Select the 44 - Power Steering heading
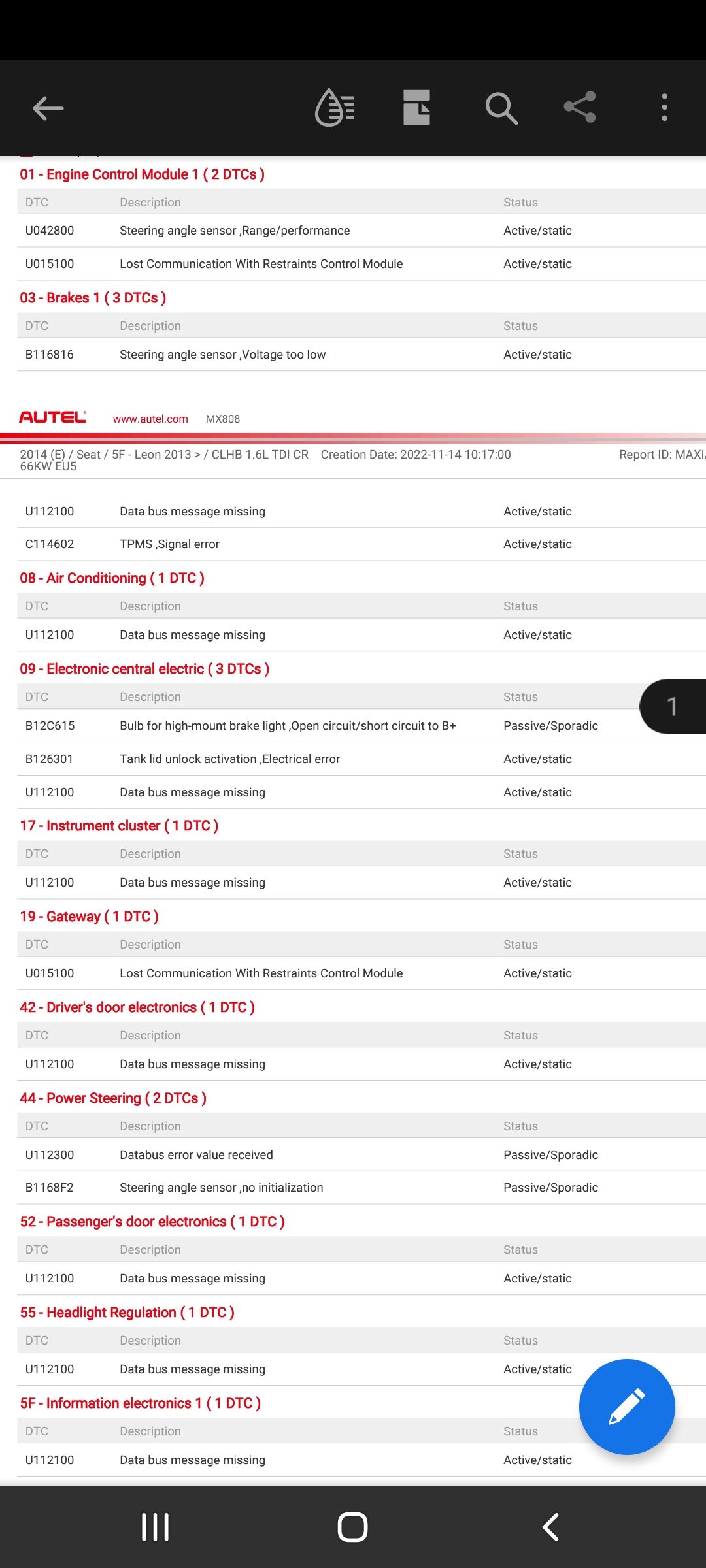The width and height of the screenshot is (706, 1568). (x=113, y=1098)
